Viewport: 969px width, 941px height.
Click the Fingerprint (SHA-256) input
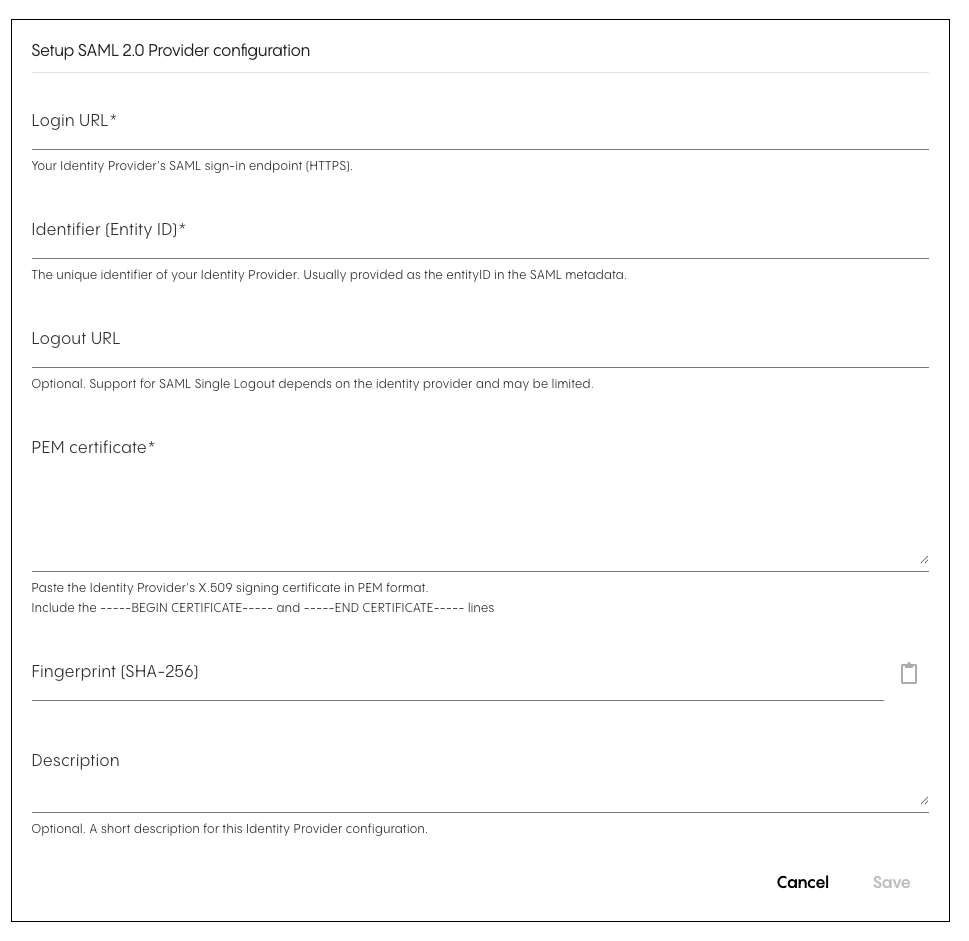tap(457, 673)
